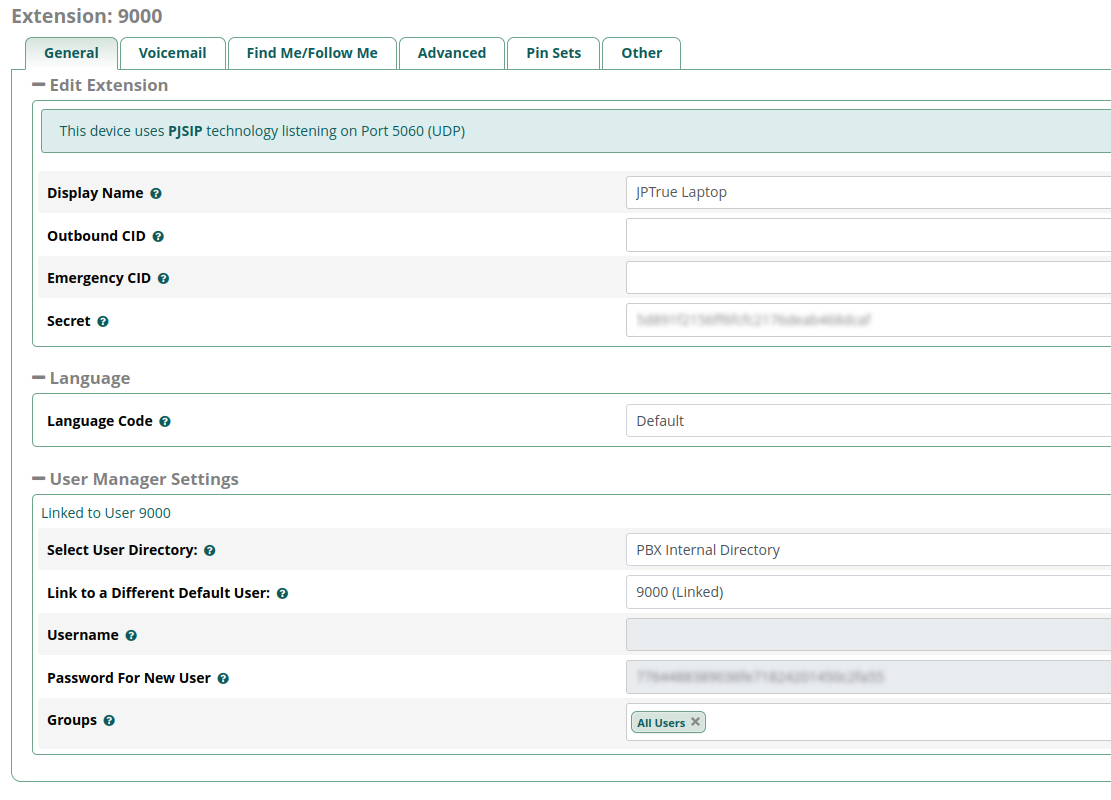The image size is (1111, 800).
Task: Click help icon beside Outbound CID
Action: pos(158,237)
